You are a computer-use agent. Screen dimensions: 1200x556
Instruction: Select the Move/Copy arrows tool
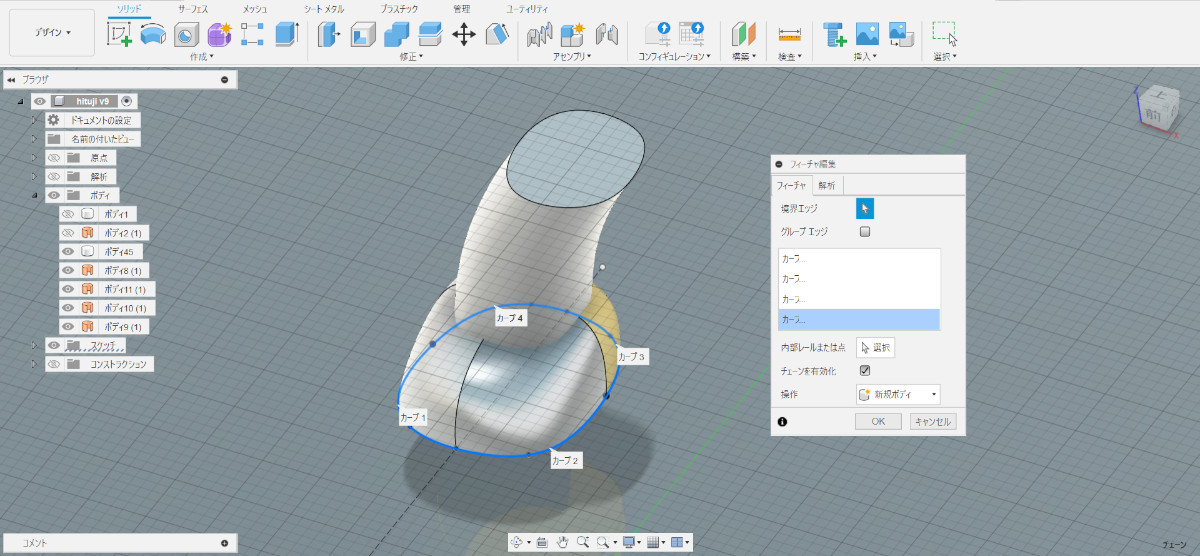click(464, 34)
